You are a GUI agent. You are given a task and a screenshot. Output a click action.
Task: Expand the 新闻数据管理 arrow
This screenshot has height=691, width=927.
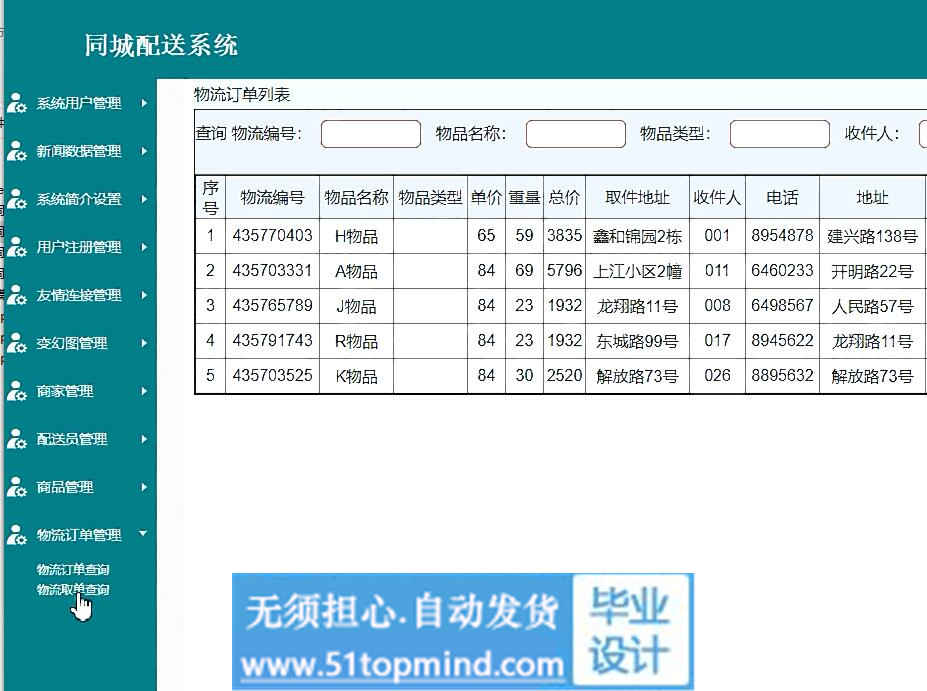[x=144, y=151]
